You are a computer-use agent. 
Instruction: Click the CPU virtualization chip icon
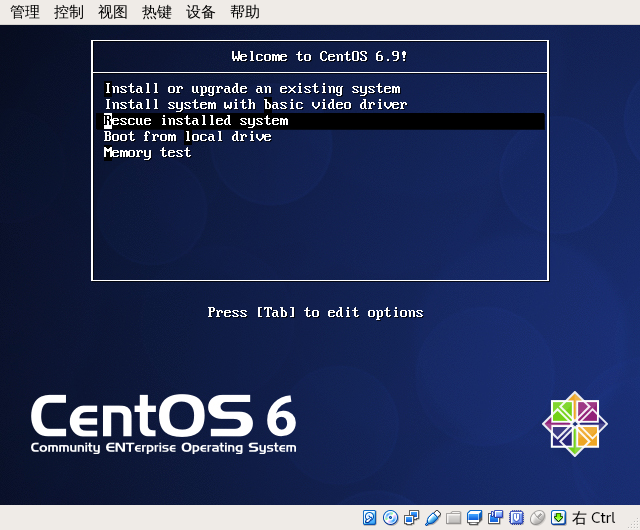point(516,518)
